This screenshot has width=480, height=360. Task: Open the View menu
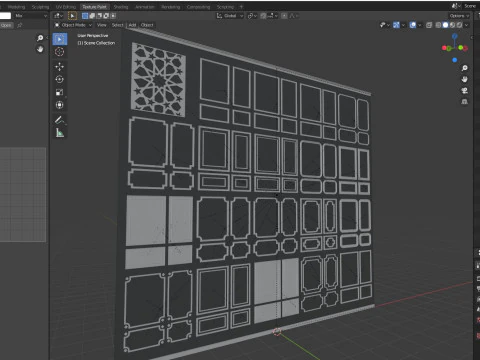[101, 25]
